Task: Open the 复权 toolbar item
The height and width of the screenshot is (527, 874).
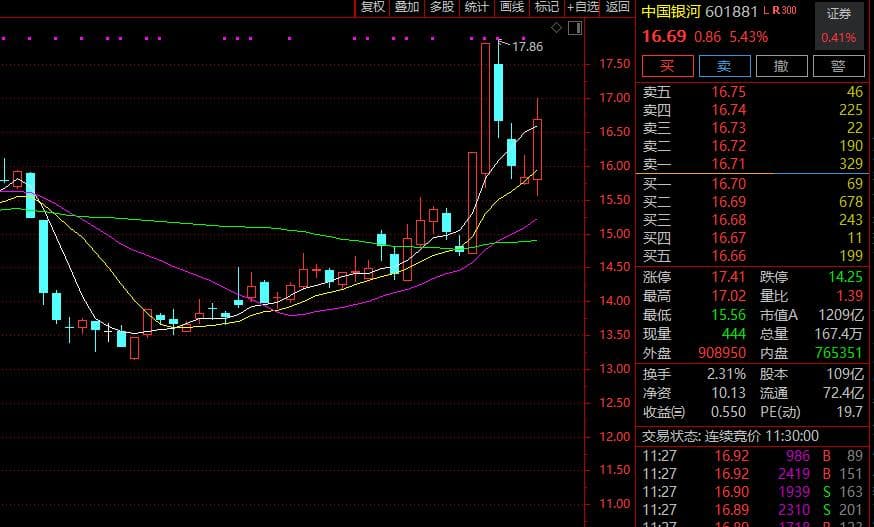Action: 372,7
